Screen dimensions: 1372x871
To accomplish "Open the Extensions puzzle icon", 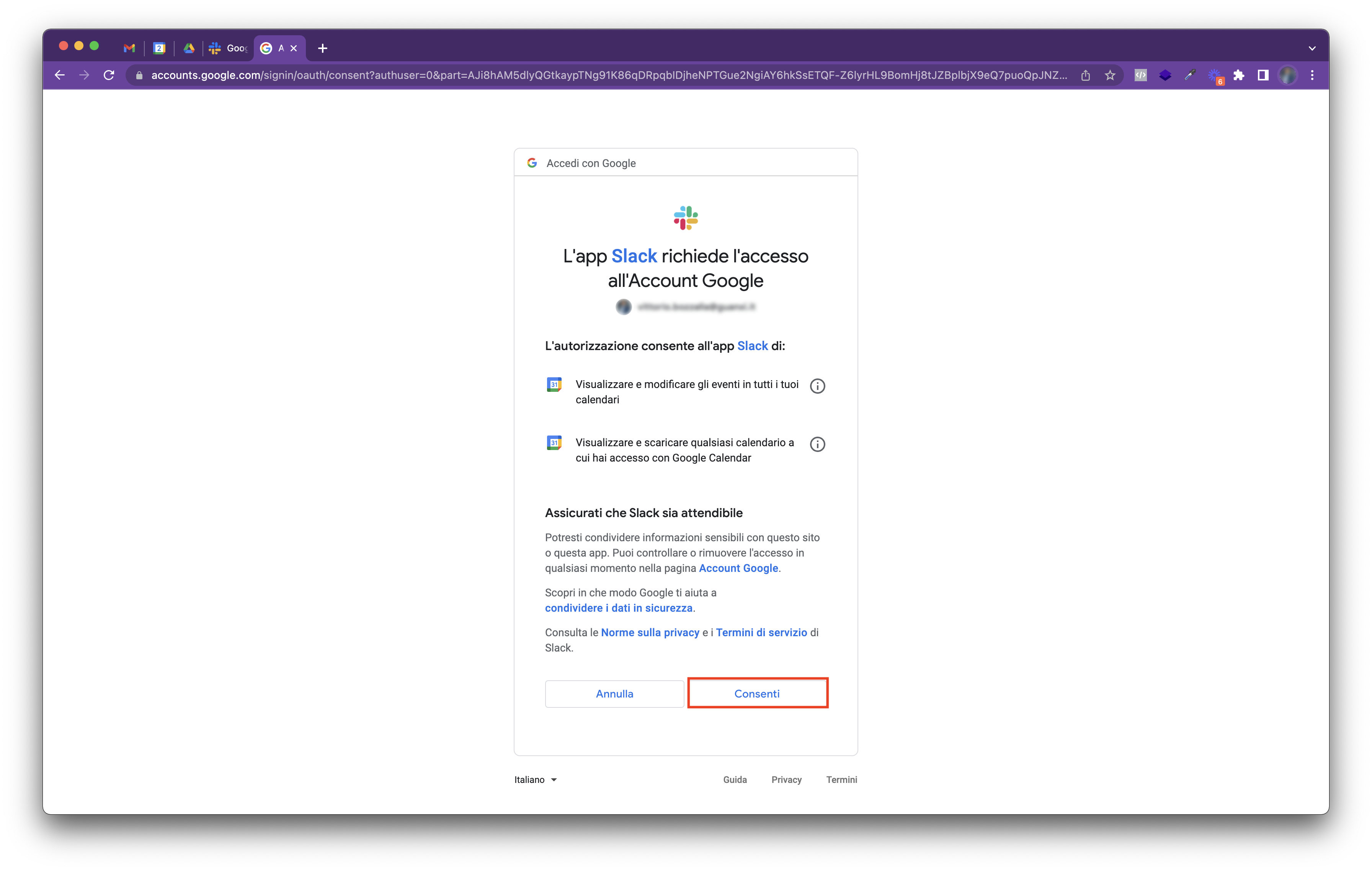I will tap(1239, 75).
